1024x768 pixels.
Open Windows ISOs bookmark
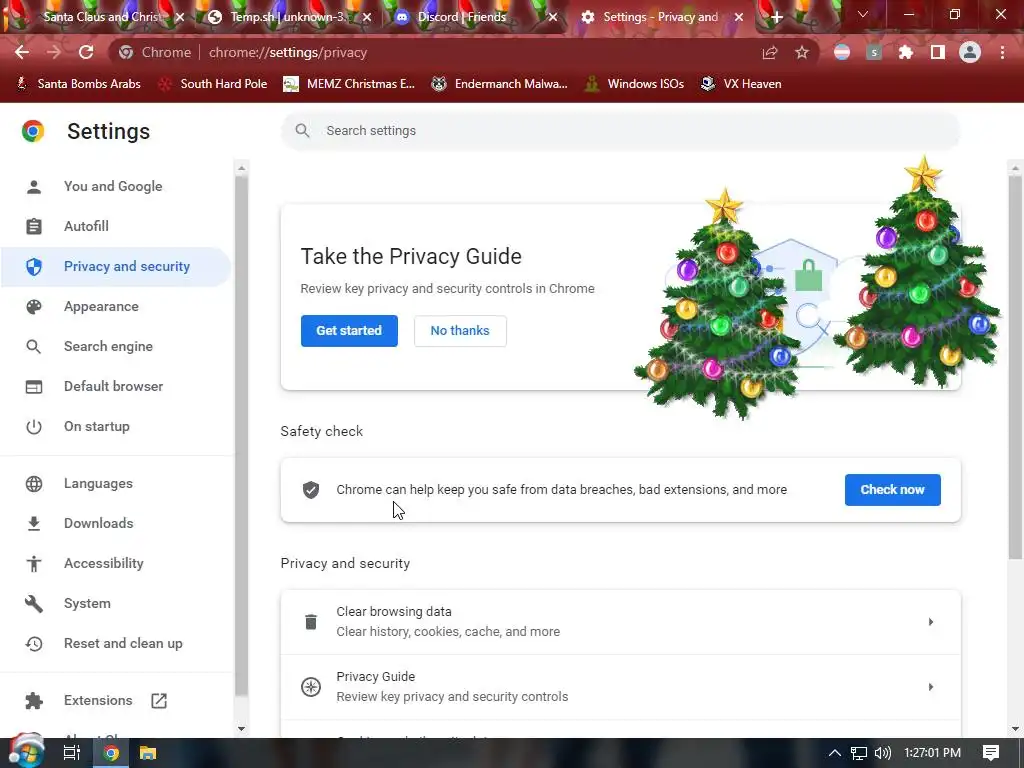634,84
